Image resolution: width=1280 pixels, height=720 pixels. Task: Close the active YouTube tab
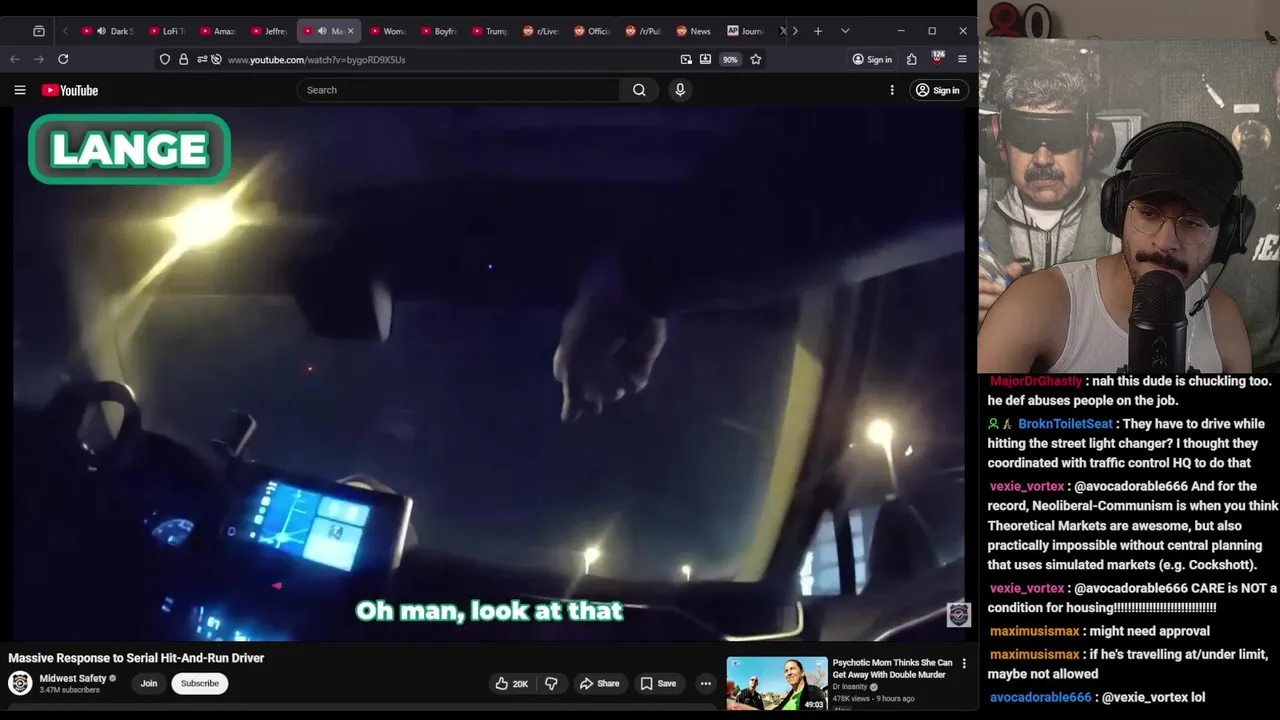(350, 31)
